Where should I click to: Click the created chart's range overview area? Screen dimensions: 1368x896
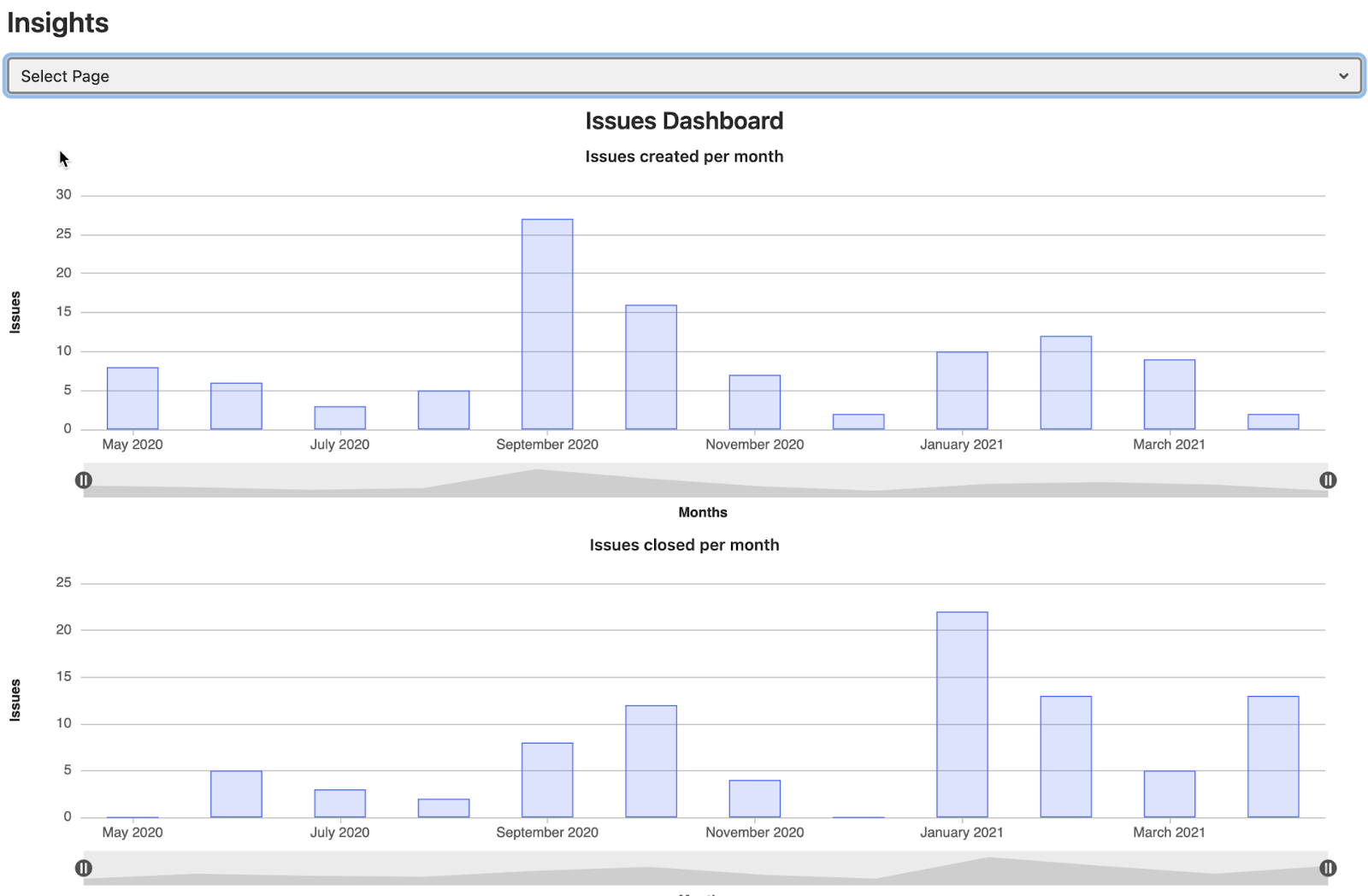point(705,480)
